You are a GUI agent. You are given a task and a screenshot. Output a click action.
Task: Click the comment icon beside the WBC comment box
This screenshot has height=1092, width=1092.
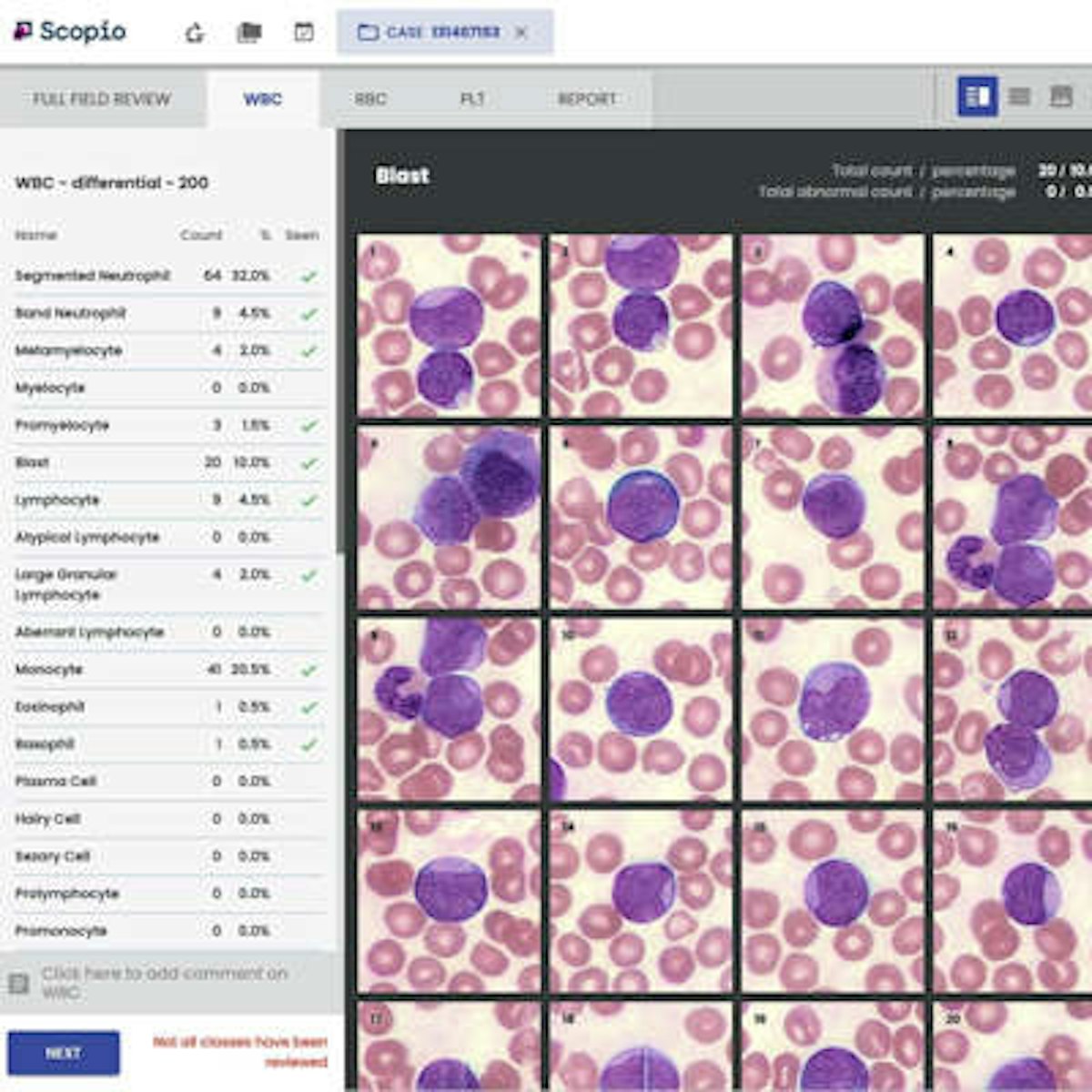(x=21, y=983)
